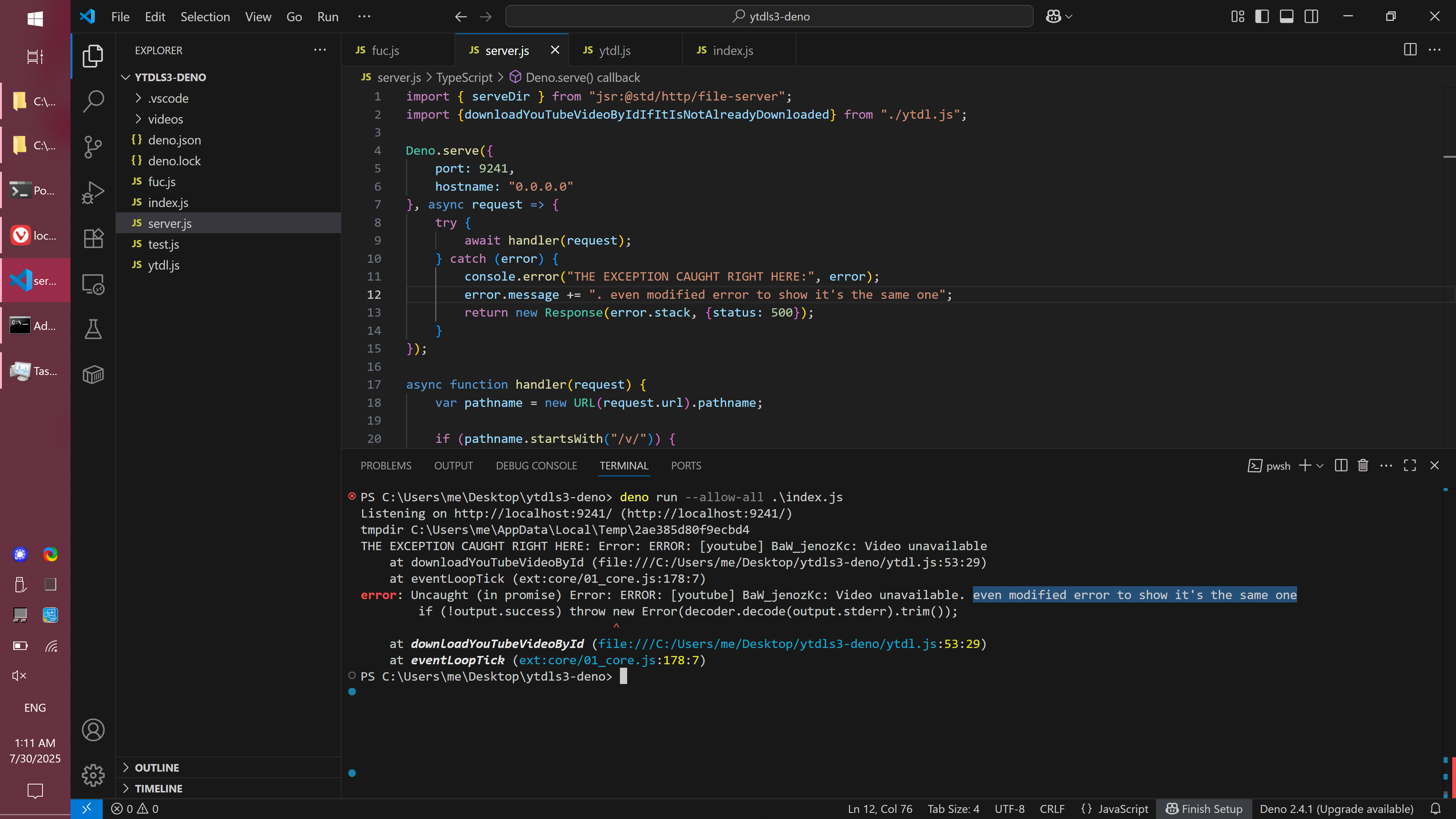This screenshot has width=1456, height=819.
Task: Open the title bar overflow menu ellipsis
Action: 364,16
